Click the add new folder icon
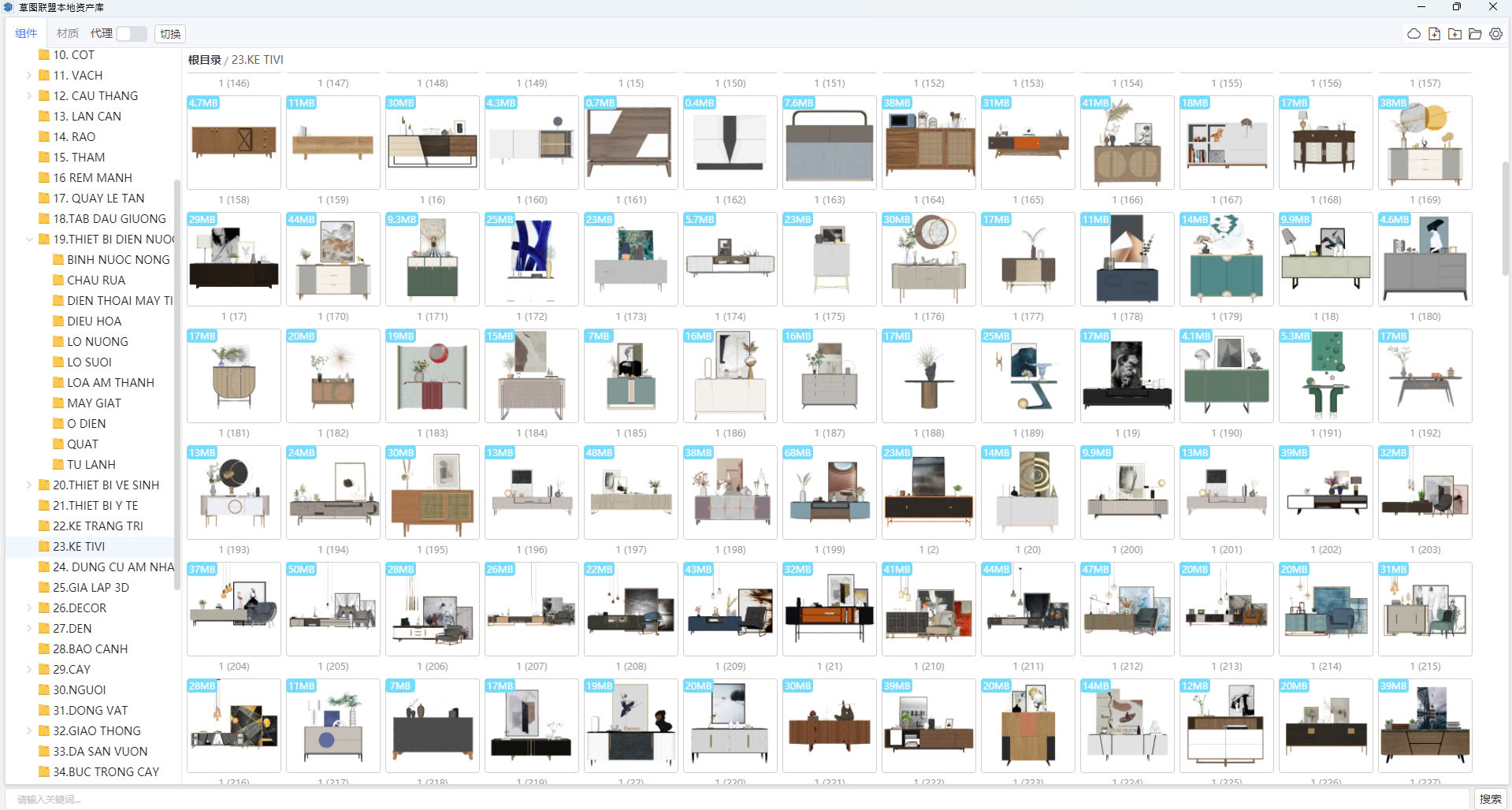 point(1454,34)
